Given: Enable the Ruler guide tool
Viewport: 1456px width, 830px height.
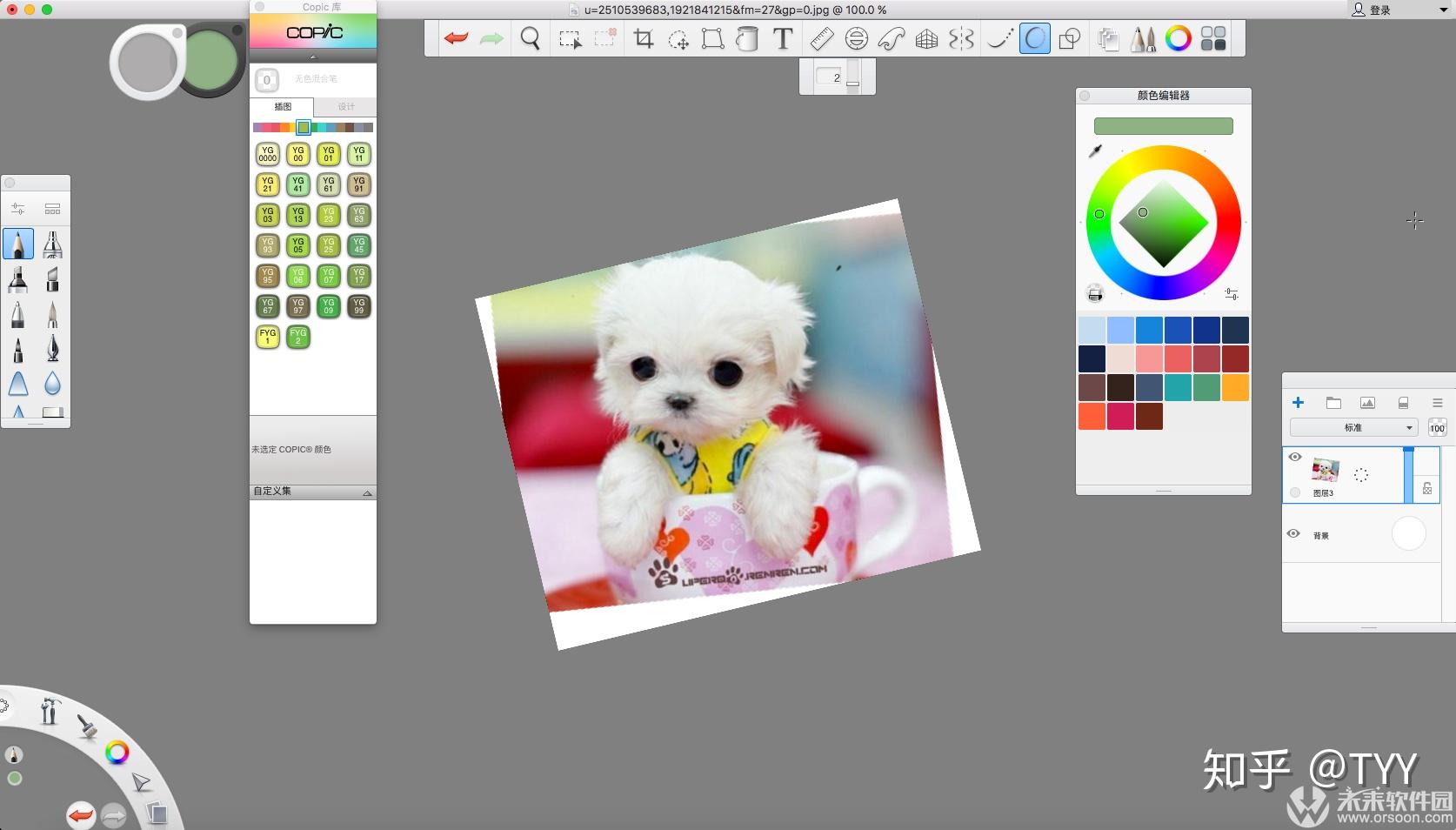Looking at the screenshot, I should (821, 39).
